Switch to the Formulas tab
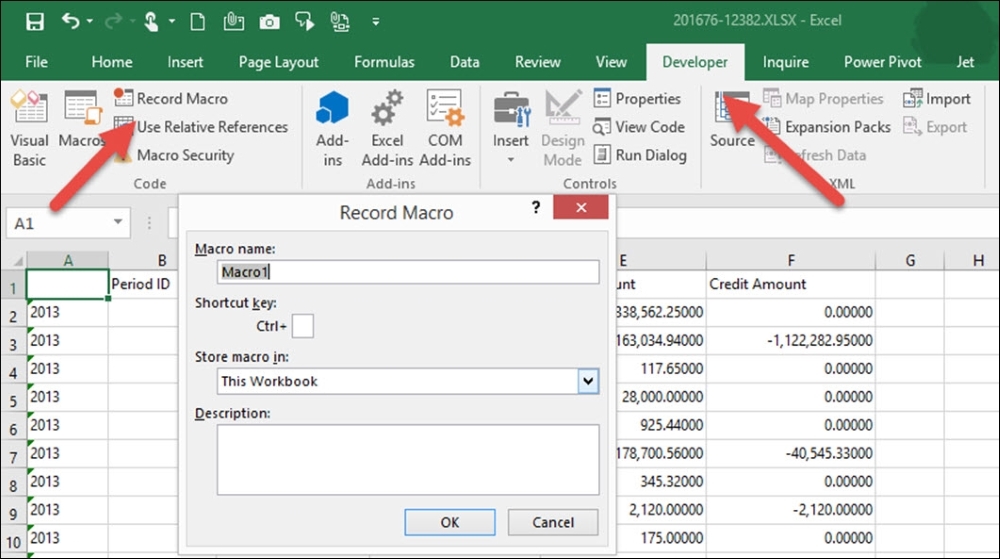 384,62
